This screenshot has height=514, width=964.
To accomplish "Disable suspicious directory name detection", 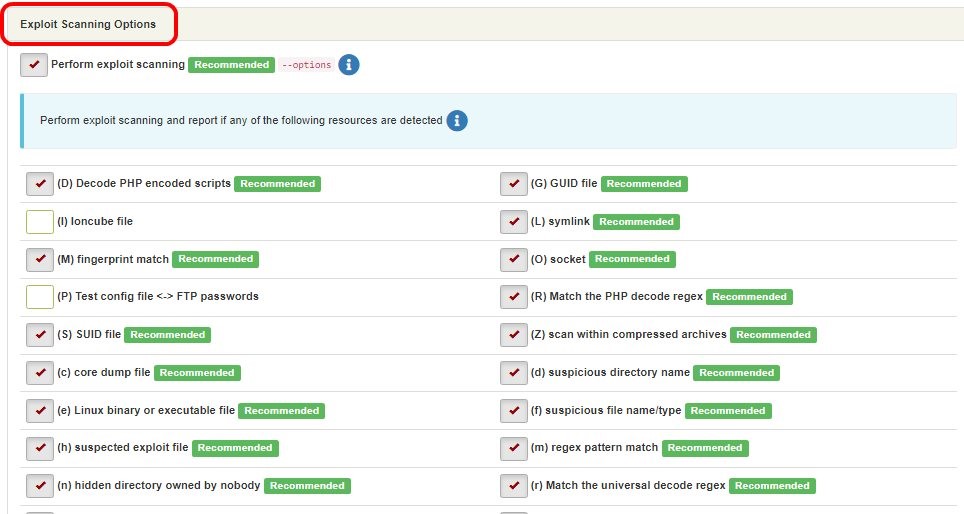I will click(x=513, y=373).
